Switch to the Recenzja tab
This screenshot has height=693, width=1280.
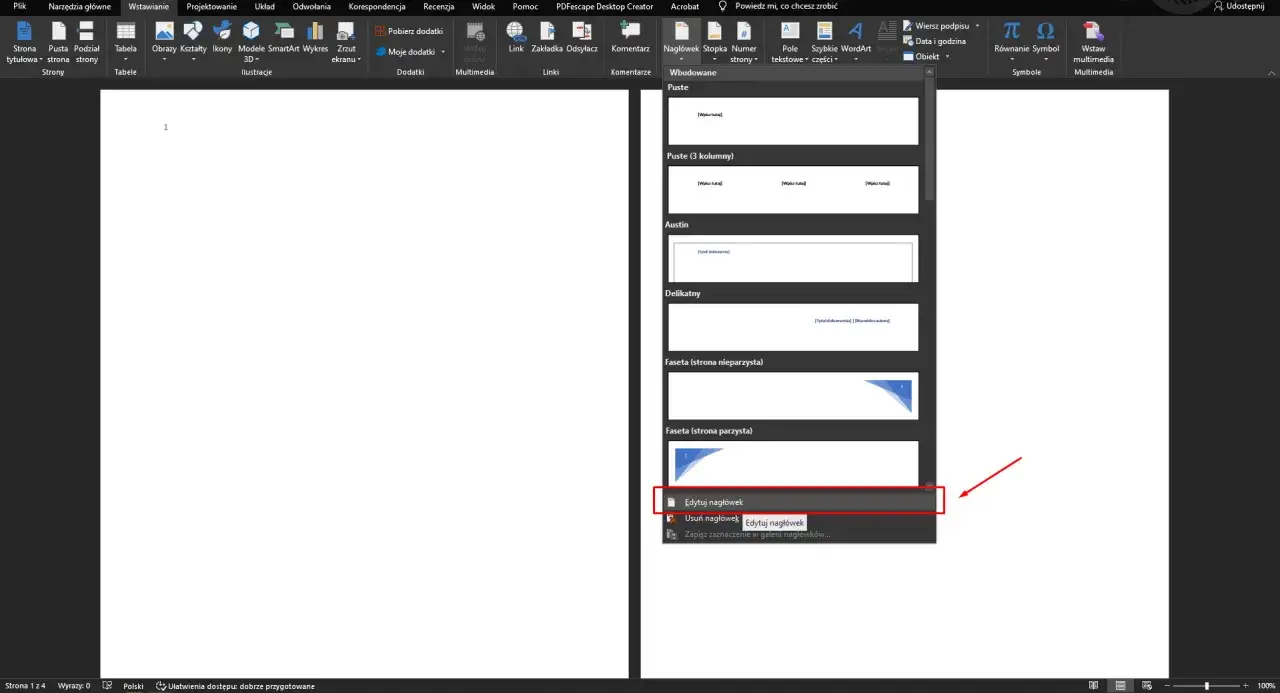[x=439, y=6]
